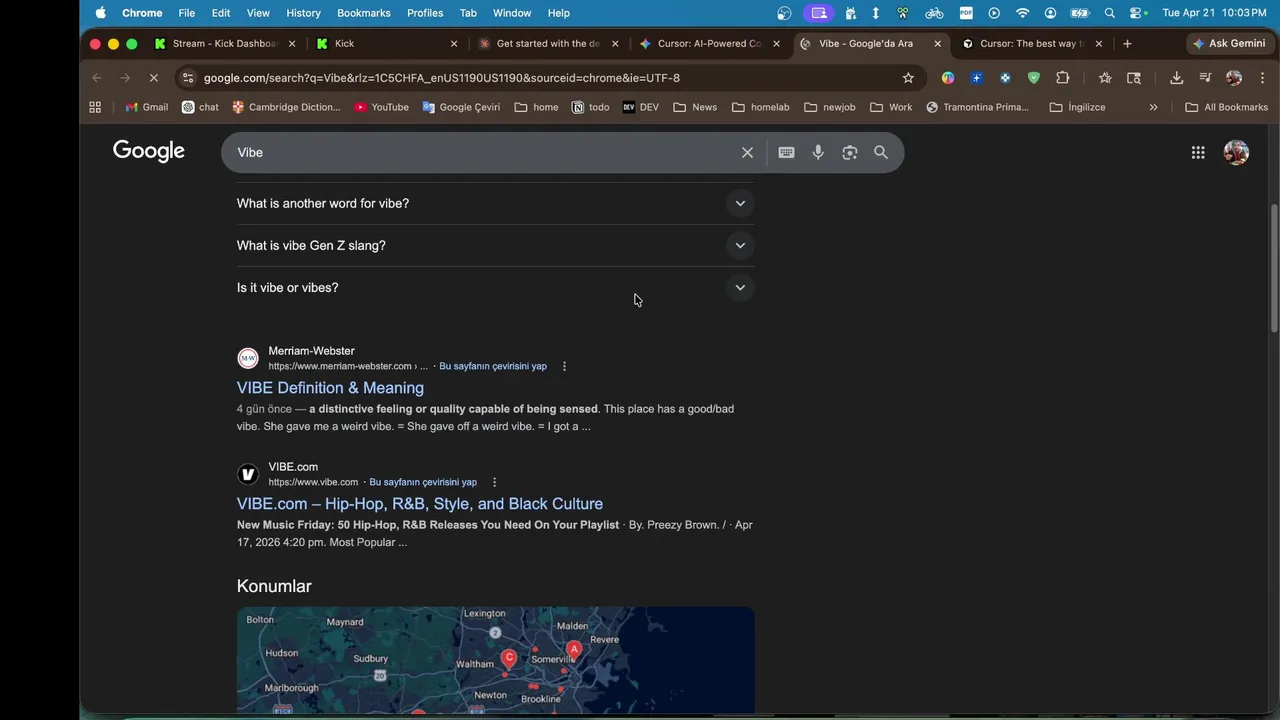Open VIBE.com Hip-Hop, R&B result link

pyautogui.click(x=420, y=504)
